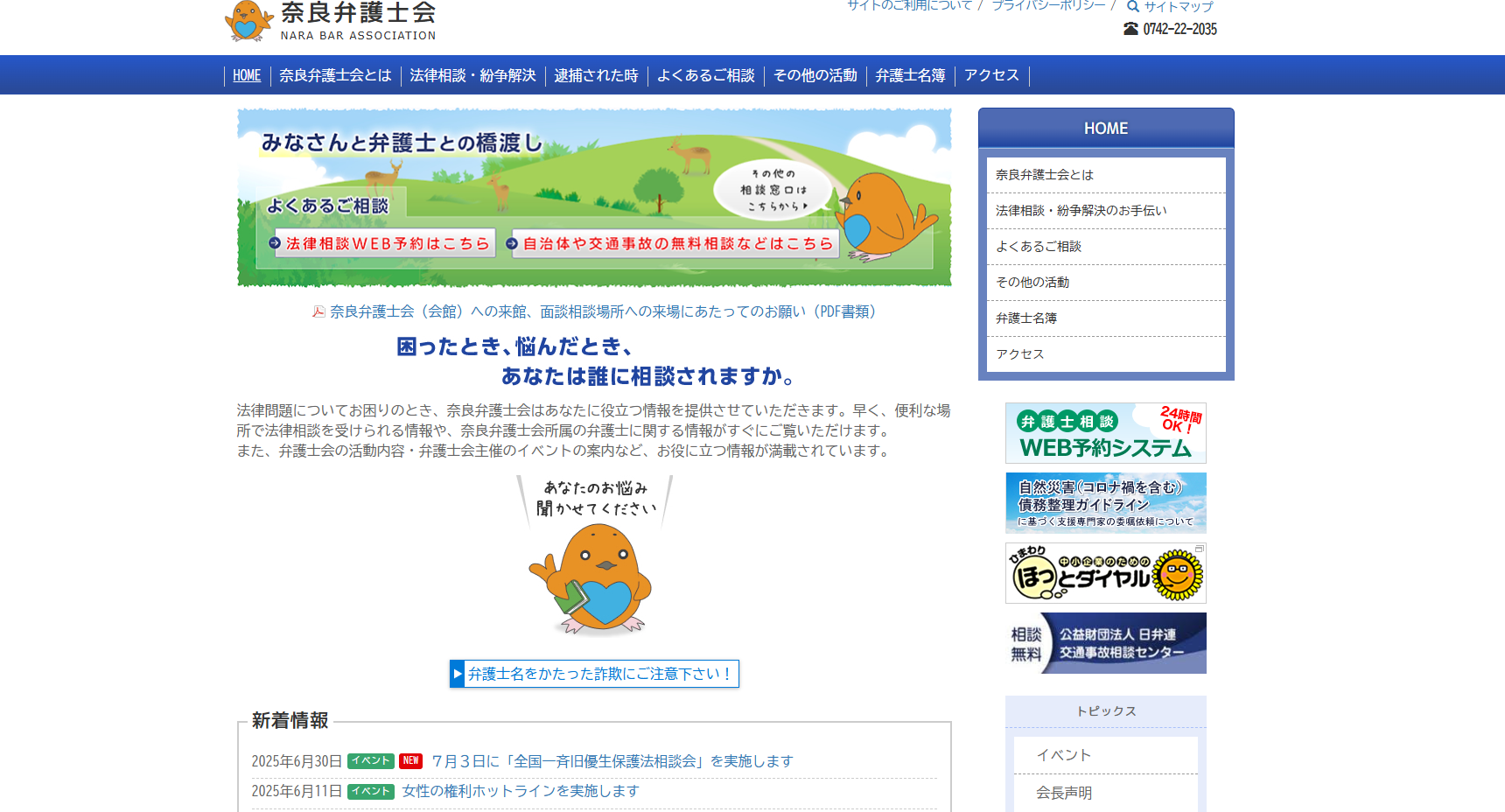Open アクセス in the navigation bar
Image resolution: width=1505 pixels, height=812 pixels.
point(991,75)
